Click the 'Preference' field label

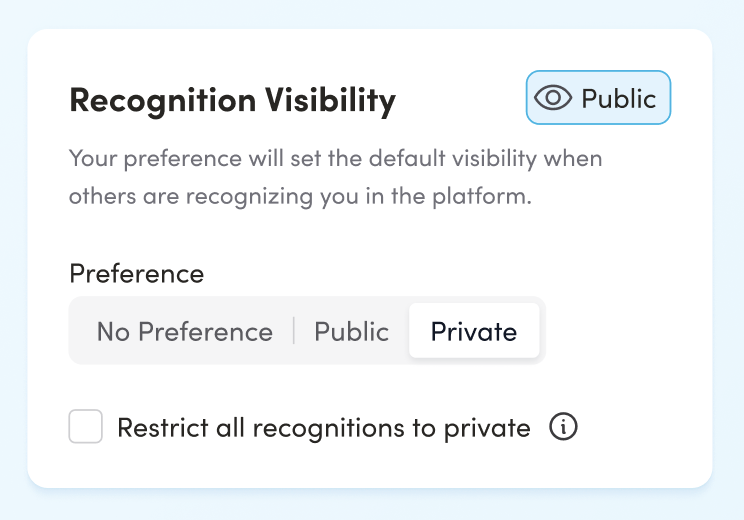click(136, 273)
